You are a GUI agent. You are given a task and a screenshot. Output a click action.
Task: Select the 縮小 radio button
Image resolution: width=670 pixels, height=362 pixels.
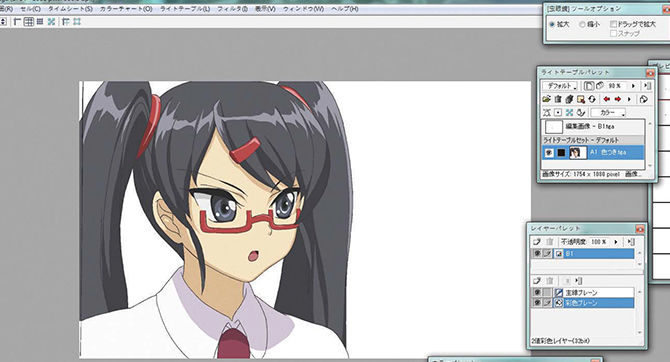[582, 24]
